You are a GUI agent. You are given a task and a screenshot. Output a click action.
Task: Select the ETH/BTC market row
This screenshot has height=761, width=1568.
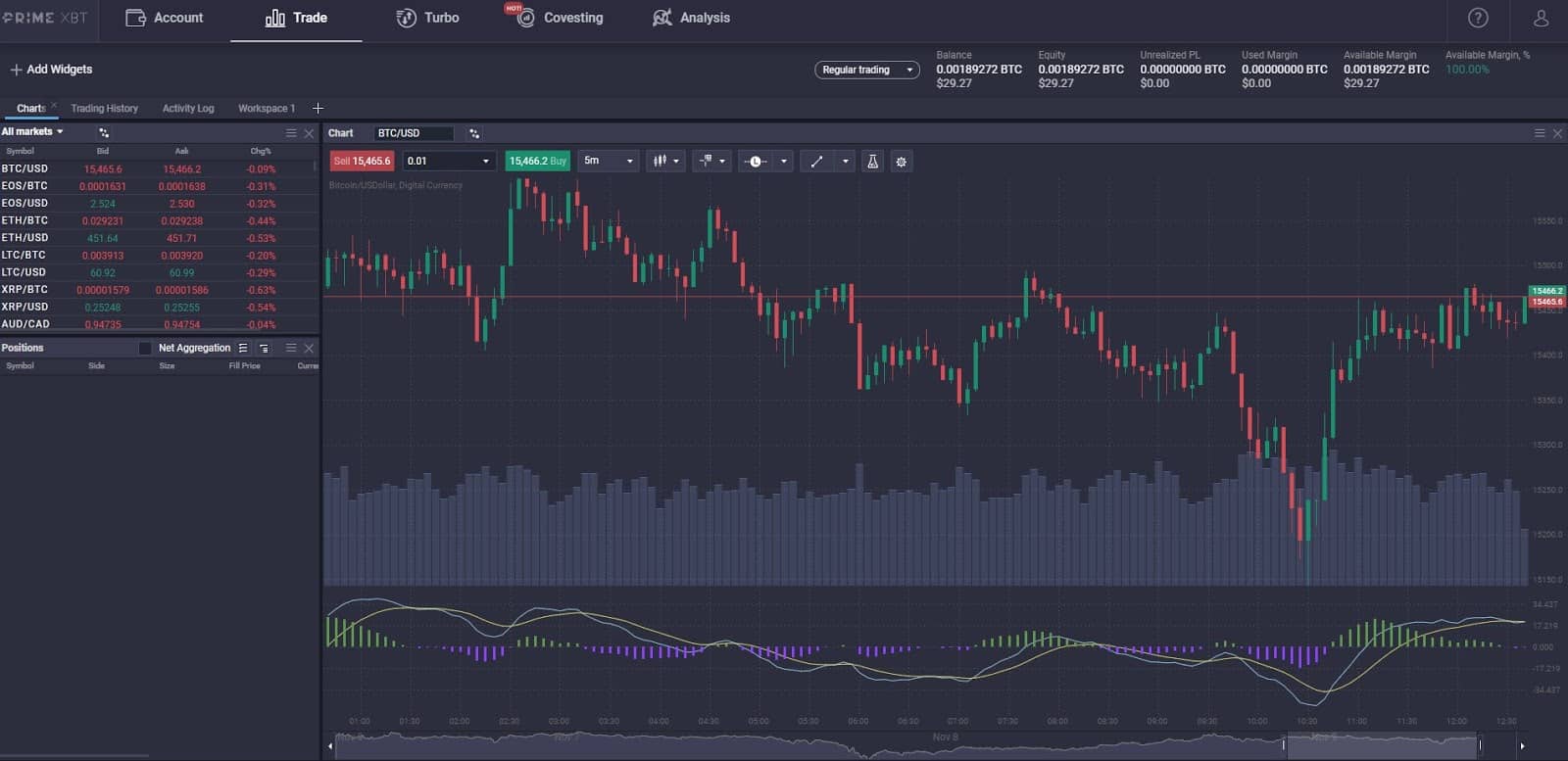(159, 220)
